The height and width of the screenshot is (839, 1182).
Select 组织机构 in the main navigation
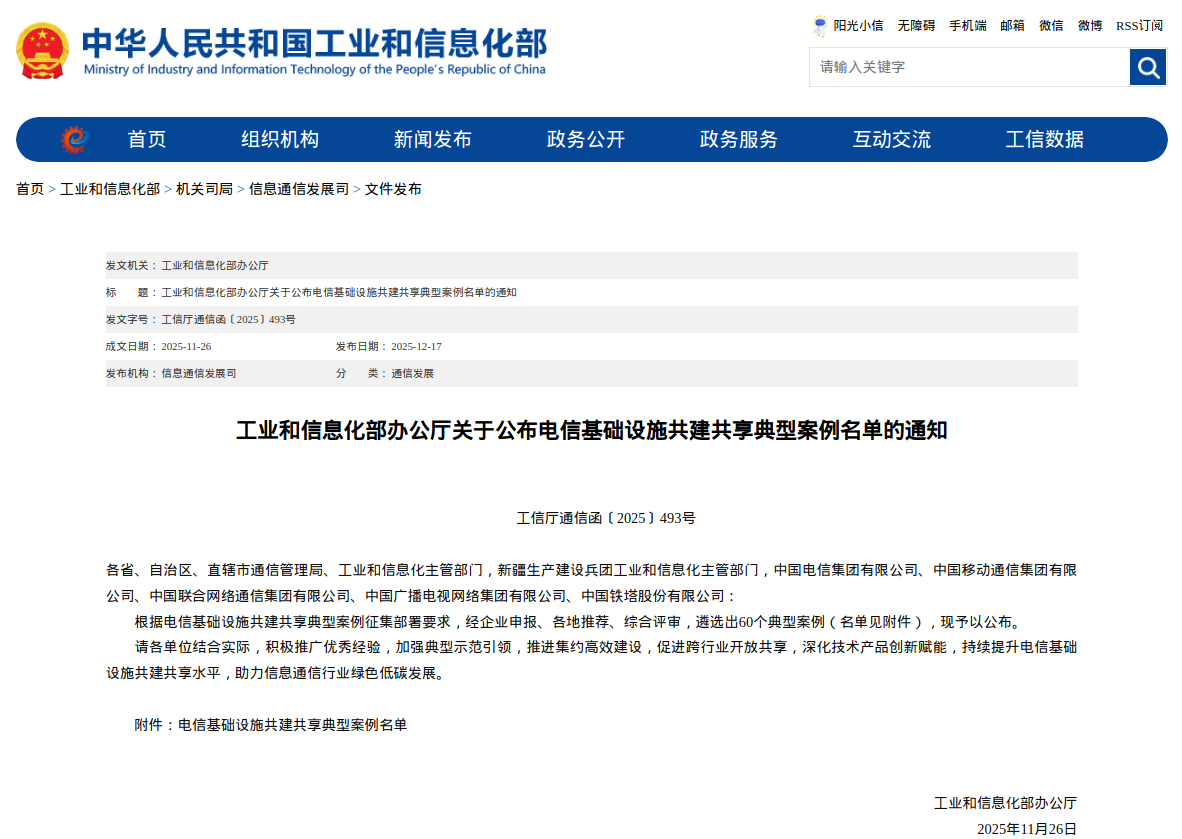pyautogui.click(x=280, y=139)
